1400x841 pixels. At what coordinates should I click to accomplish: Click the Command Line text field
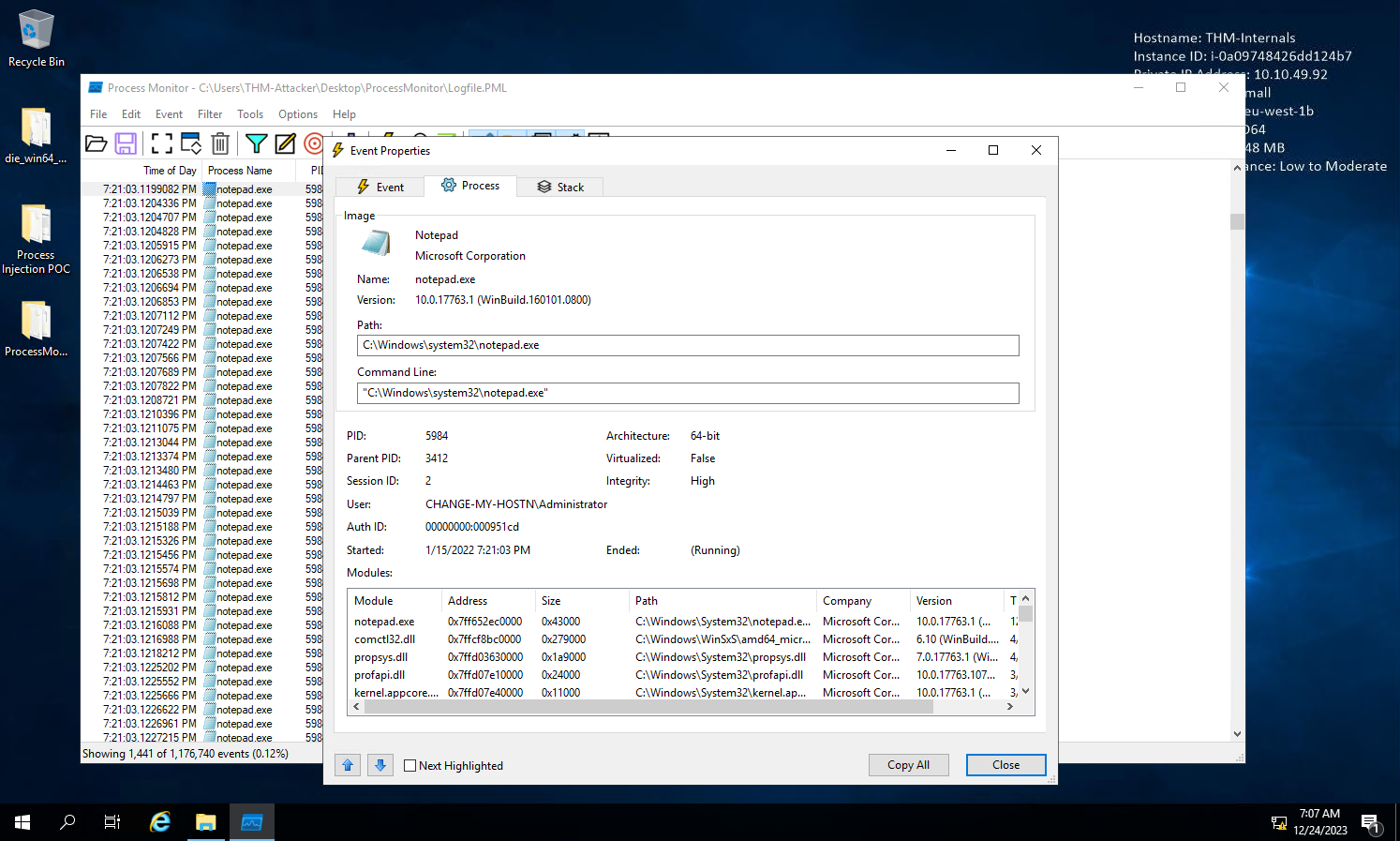click(688, 393)
